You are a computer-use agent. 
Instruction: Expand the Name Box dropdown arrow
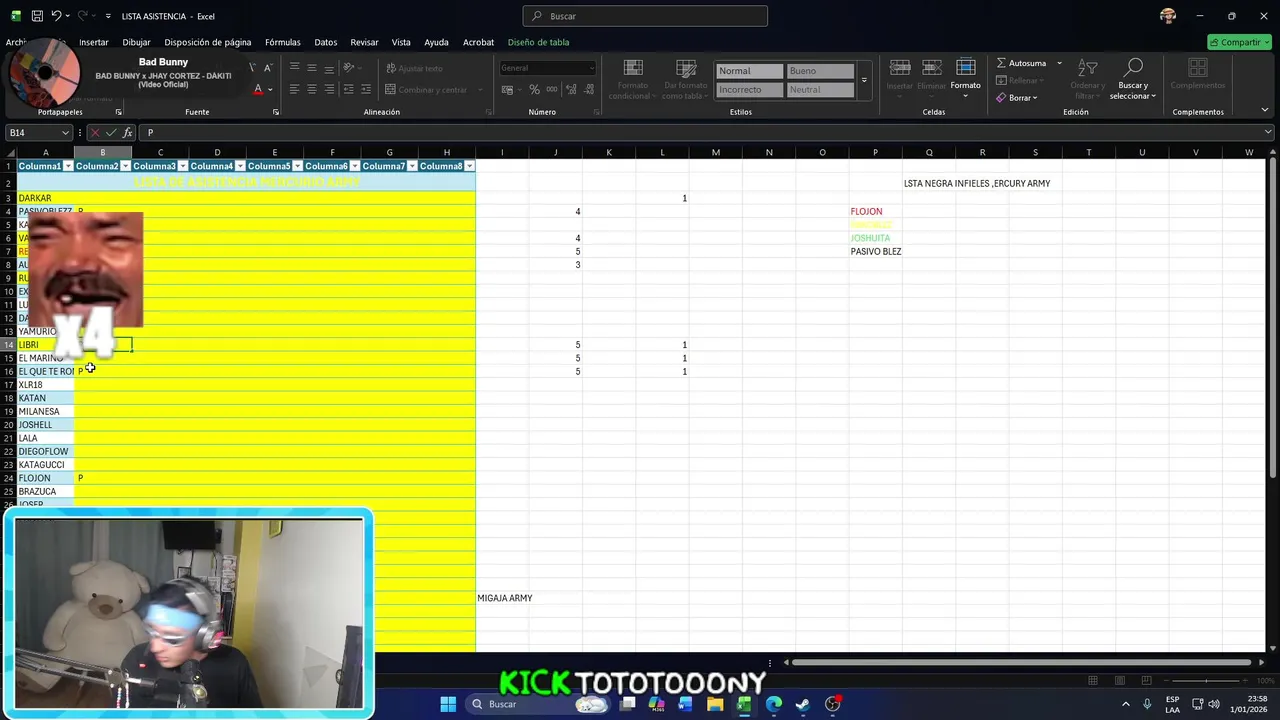pos(65,132)
